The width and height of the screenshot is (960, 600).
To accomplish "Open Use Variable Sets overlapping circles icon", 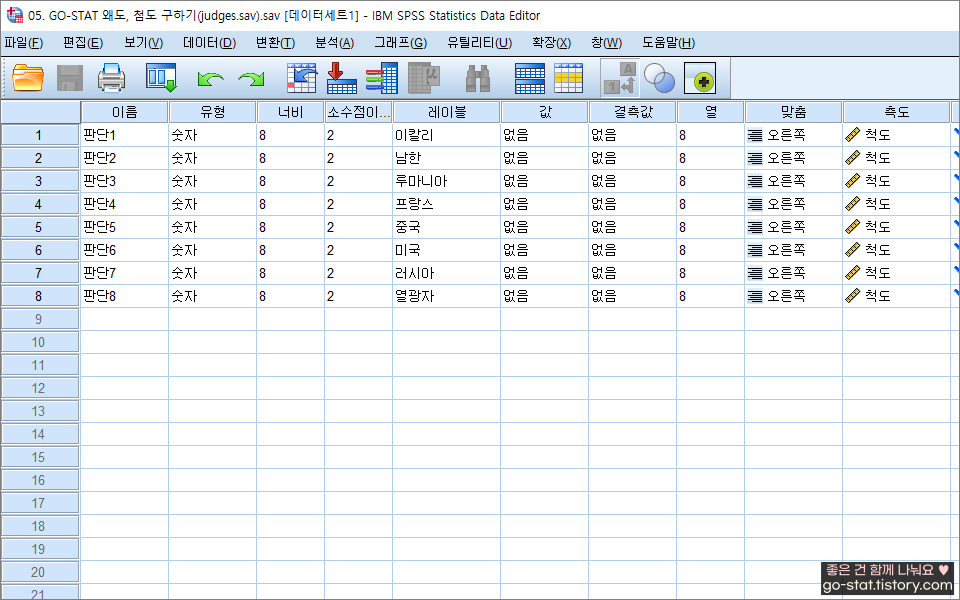I will [x=660, y=78].
